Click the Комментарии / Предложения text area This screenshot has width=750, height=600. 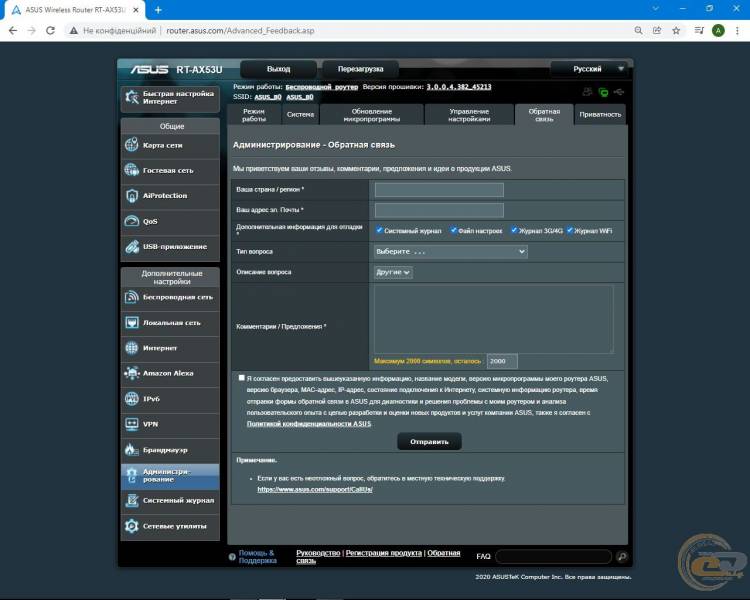494,320
